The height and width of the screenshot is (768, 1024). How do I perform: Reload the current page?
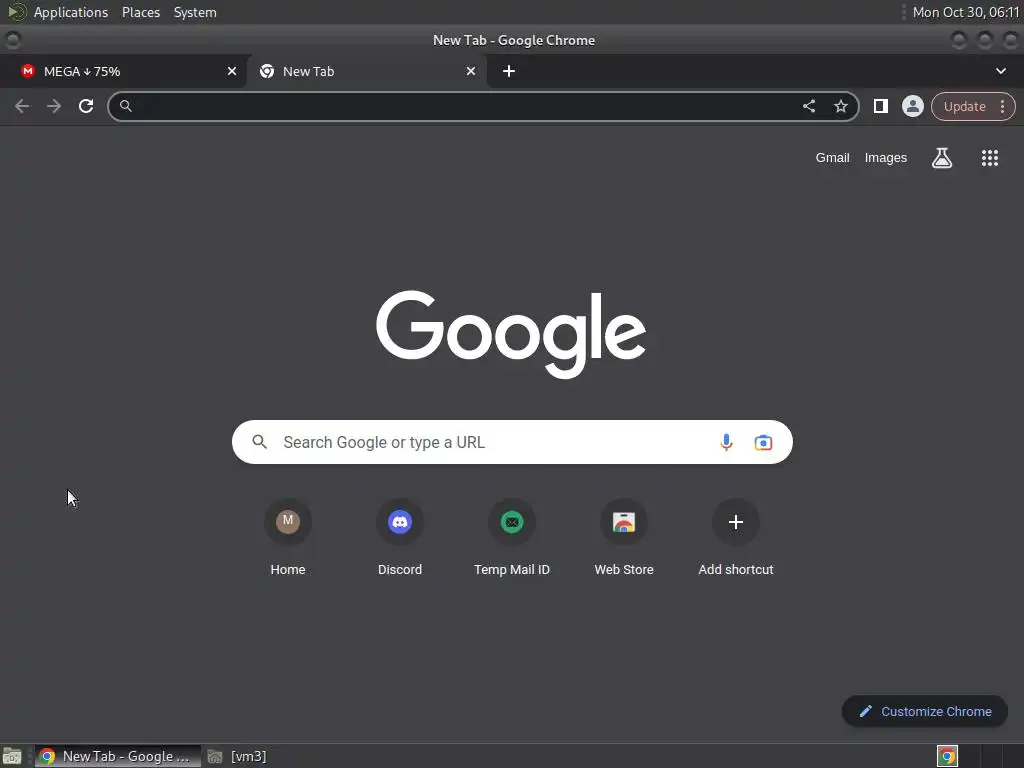(x=86, y=106)
